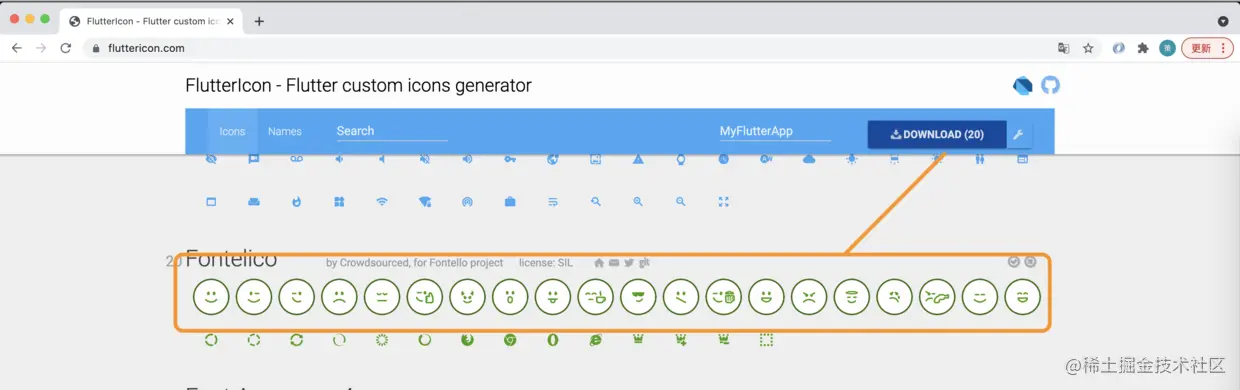Pick the Chrome browser font icon

pos(510,340)
